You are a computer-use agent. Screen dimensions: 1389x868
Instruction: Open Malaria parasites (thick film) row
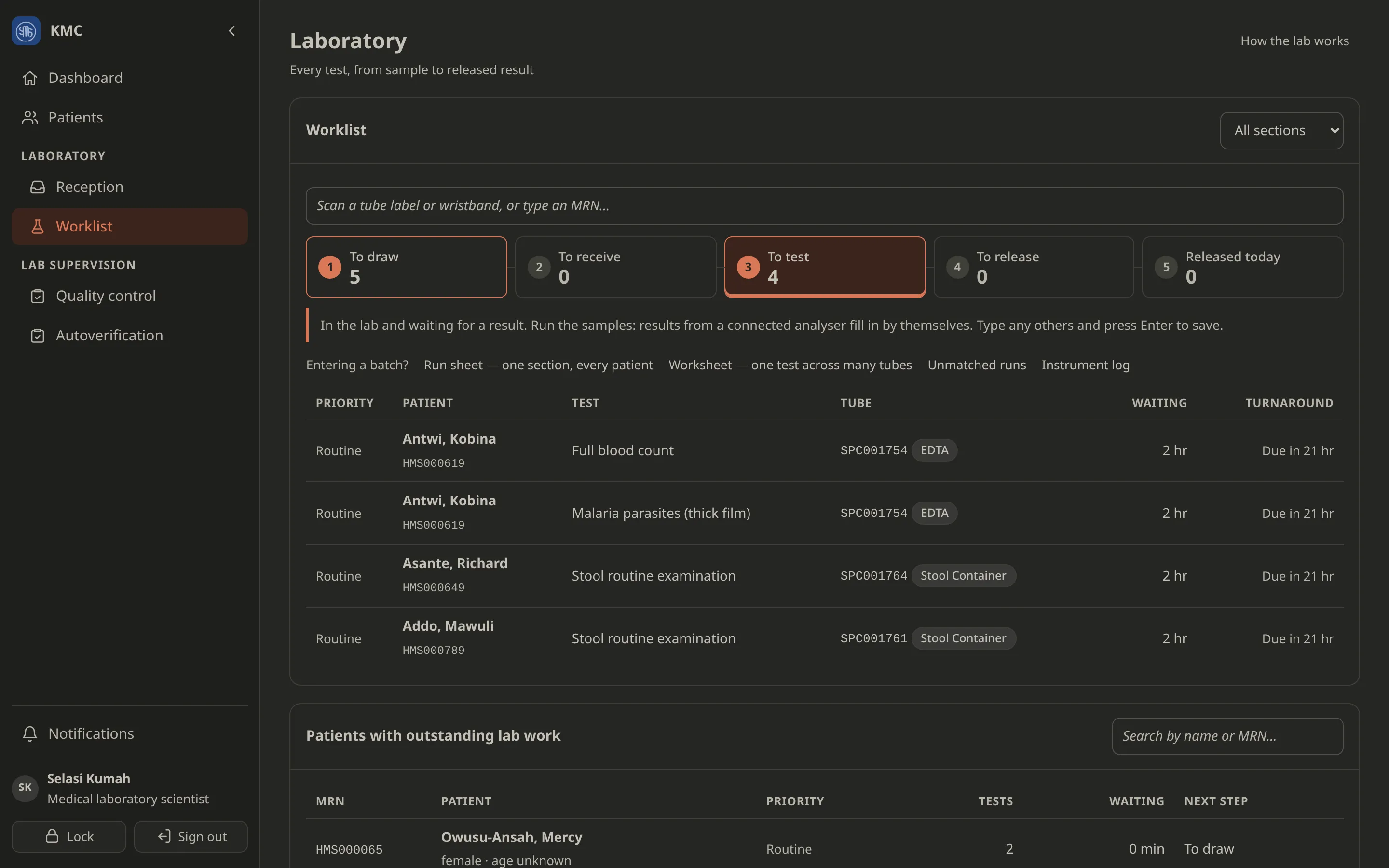click(x=824, y=513)
